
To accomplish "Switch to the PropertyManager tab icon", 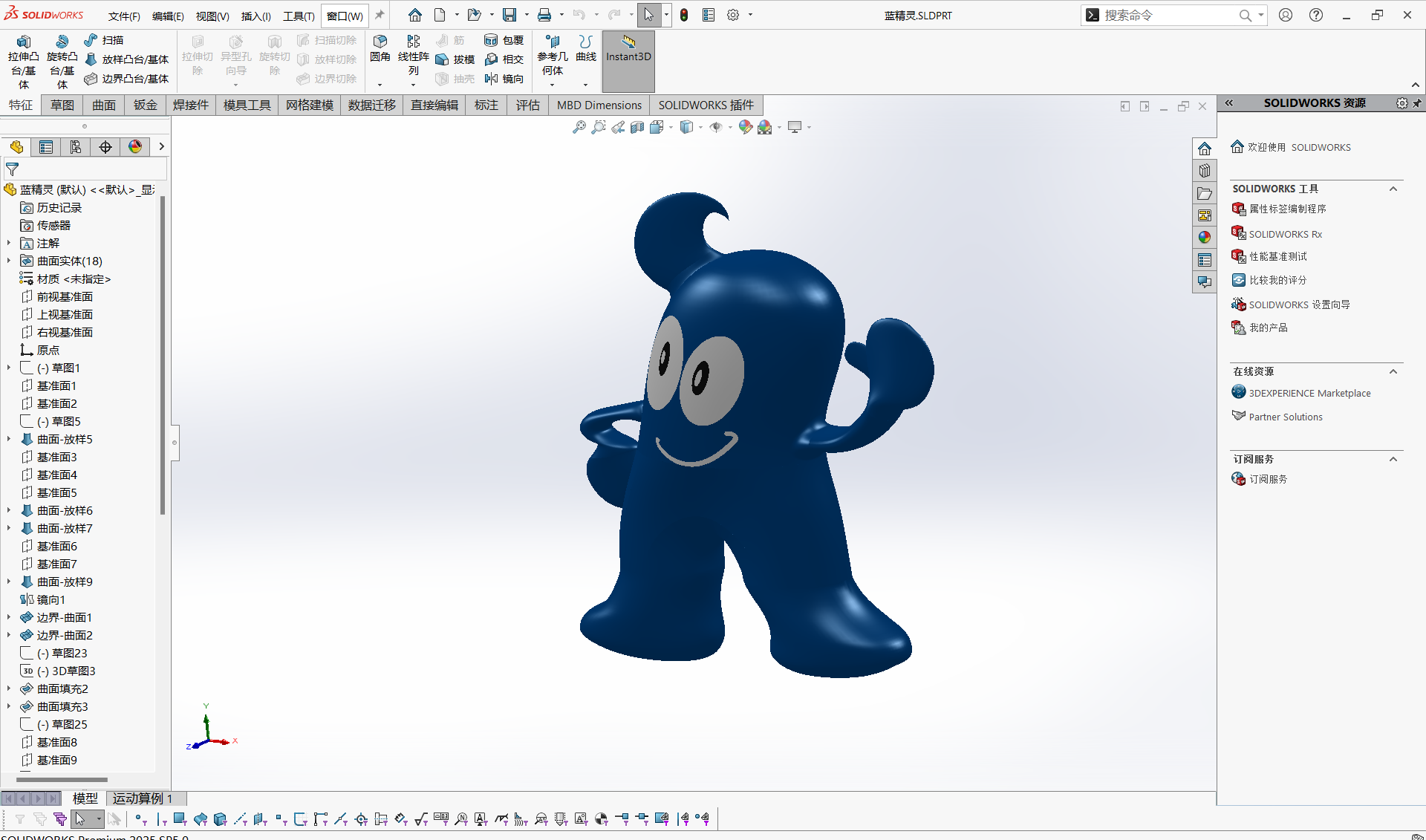I will point(46,147).
